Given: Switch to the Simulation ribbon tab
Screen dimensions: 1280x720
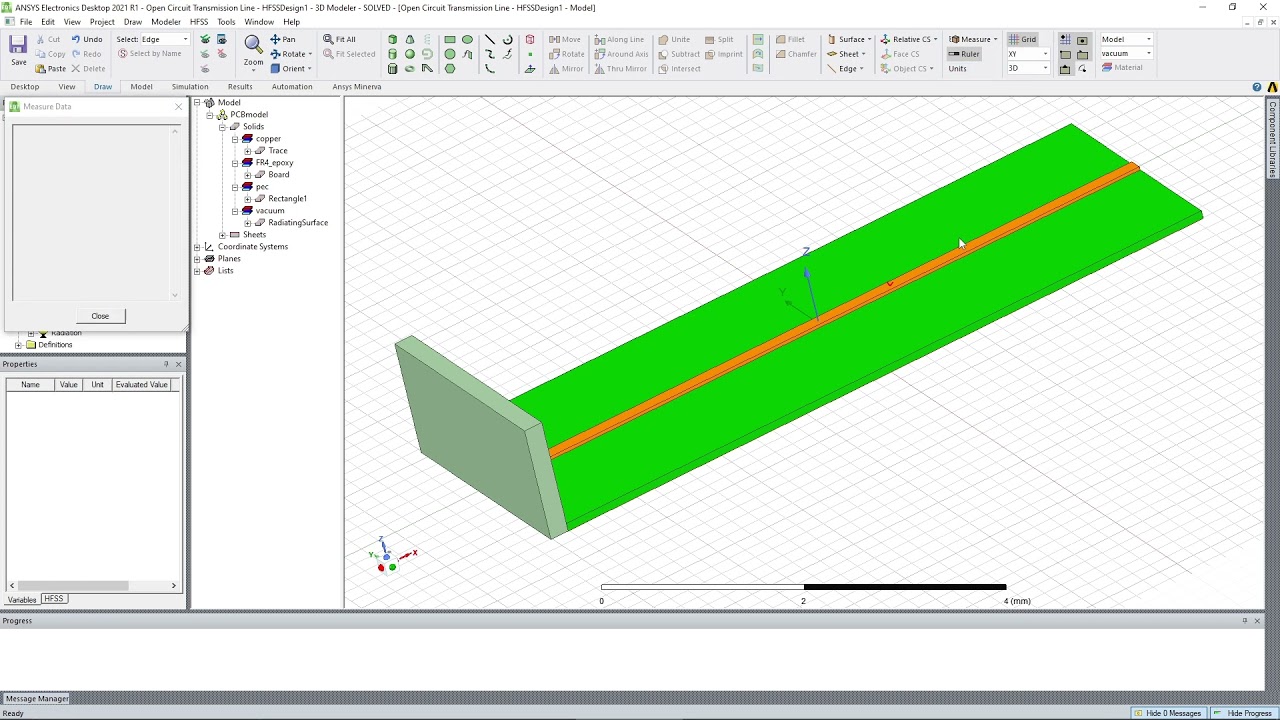Looking at the screenshot, I should pyautogui.click(x=190, y=87).
